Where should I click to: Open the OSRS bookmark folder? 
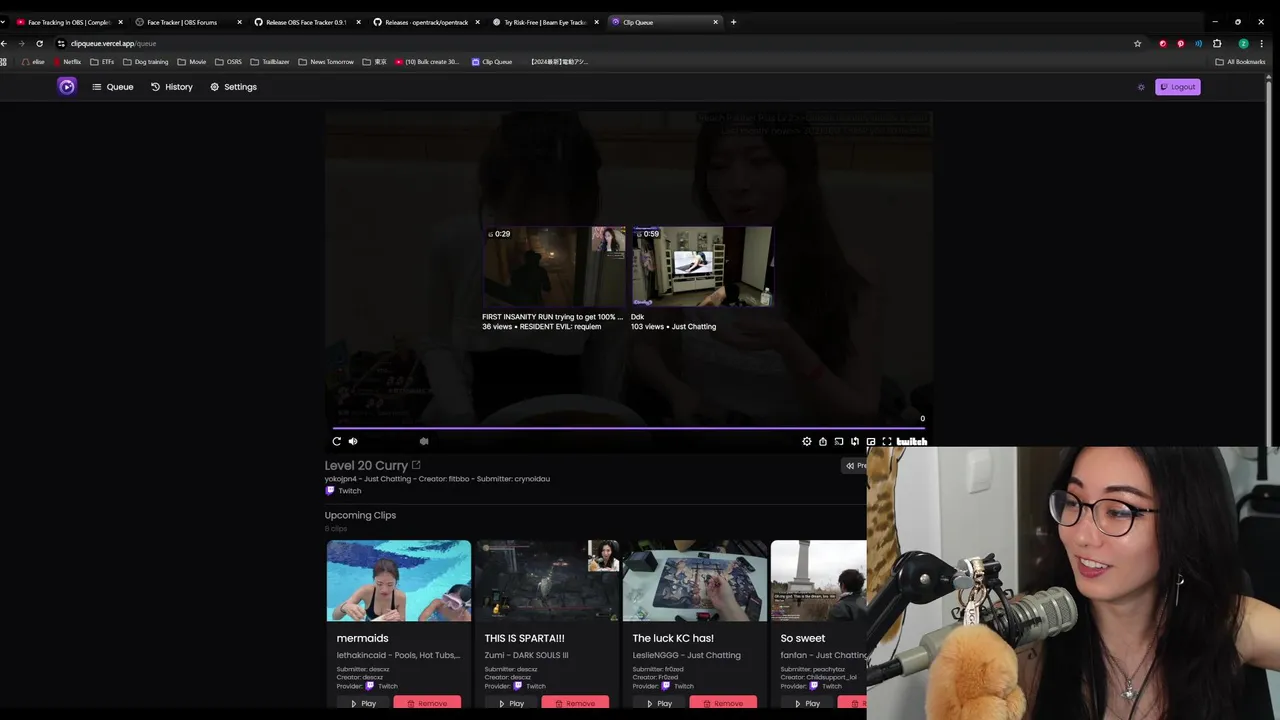click(x=228, y=62)
